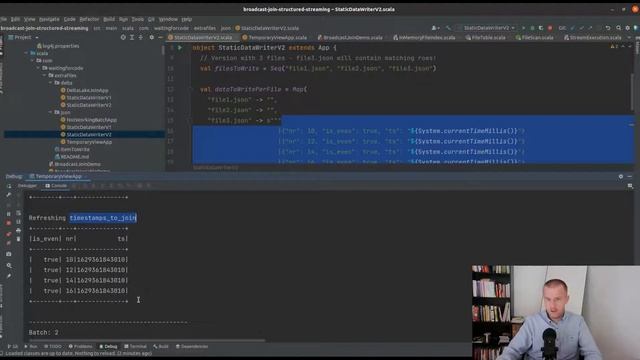Image resolution: width=640 pixels, height=360 pixels.
Task: Open the Run tool window button
Action: click(31, 347)
